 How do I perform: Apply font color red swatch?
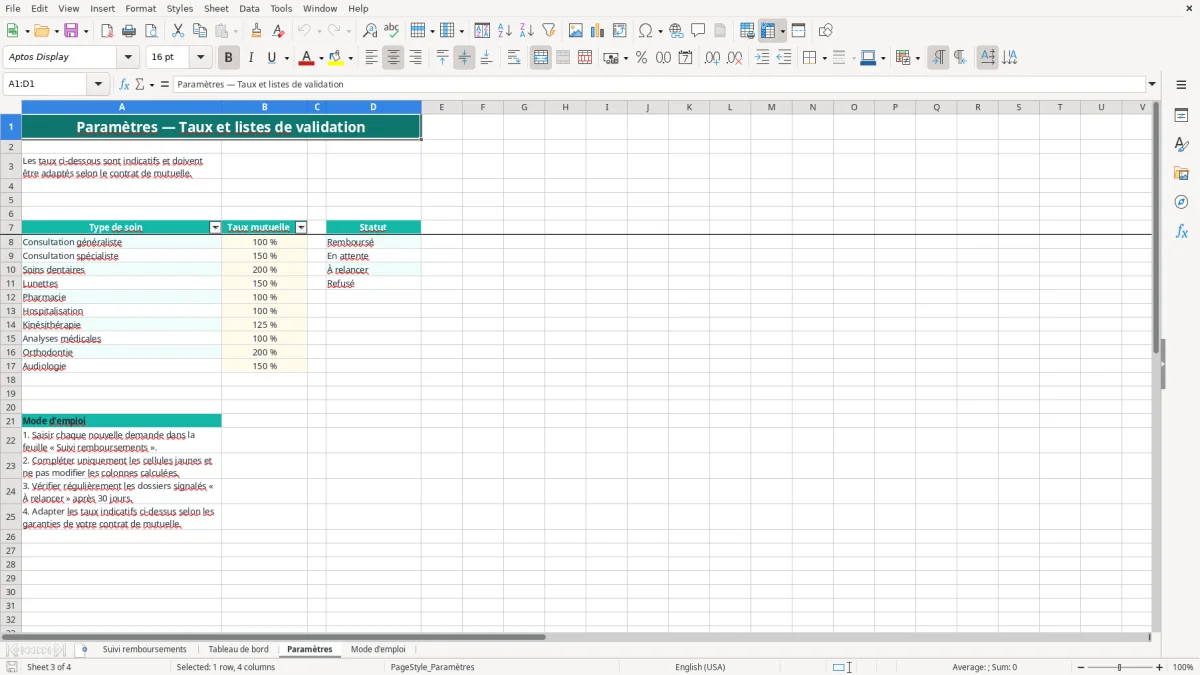pyautogui.click(x=307, y=58)
